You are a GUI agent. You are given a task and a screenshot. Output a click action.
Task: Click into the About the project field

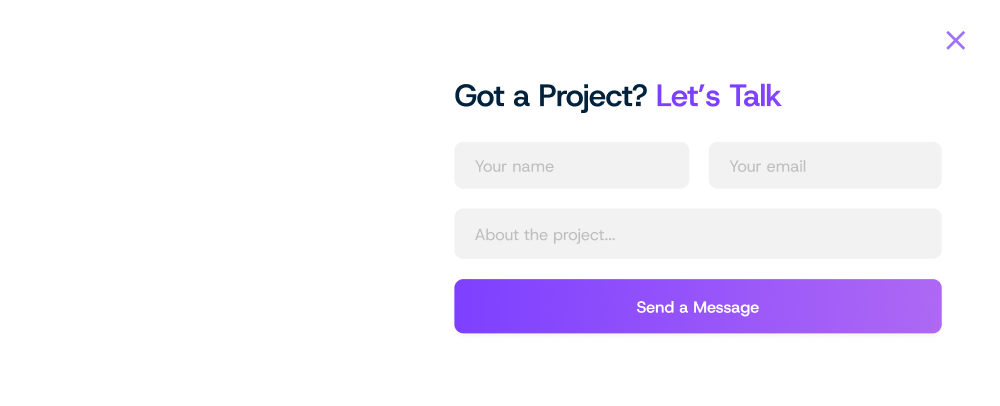click(698, 234)
